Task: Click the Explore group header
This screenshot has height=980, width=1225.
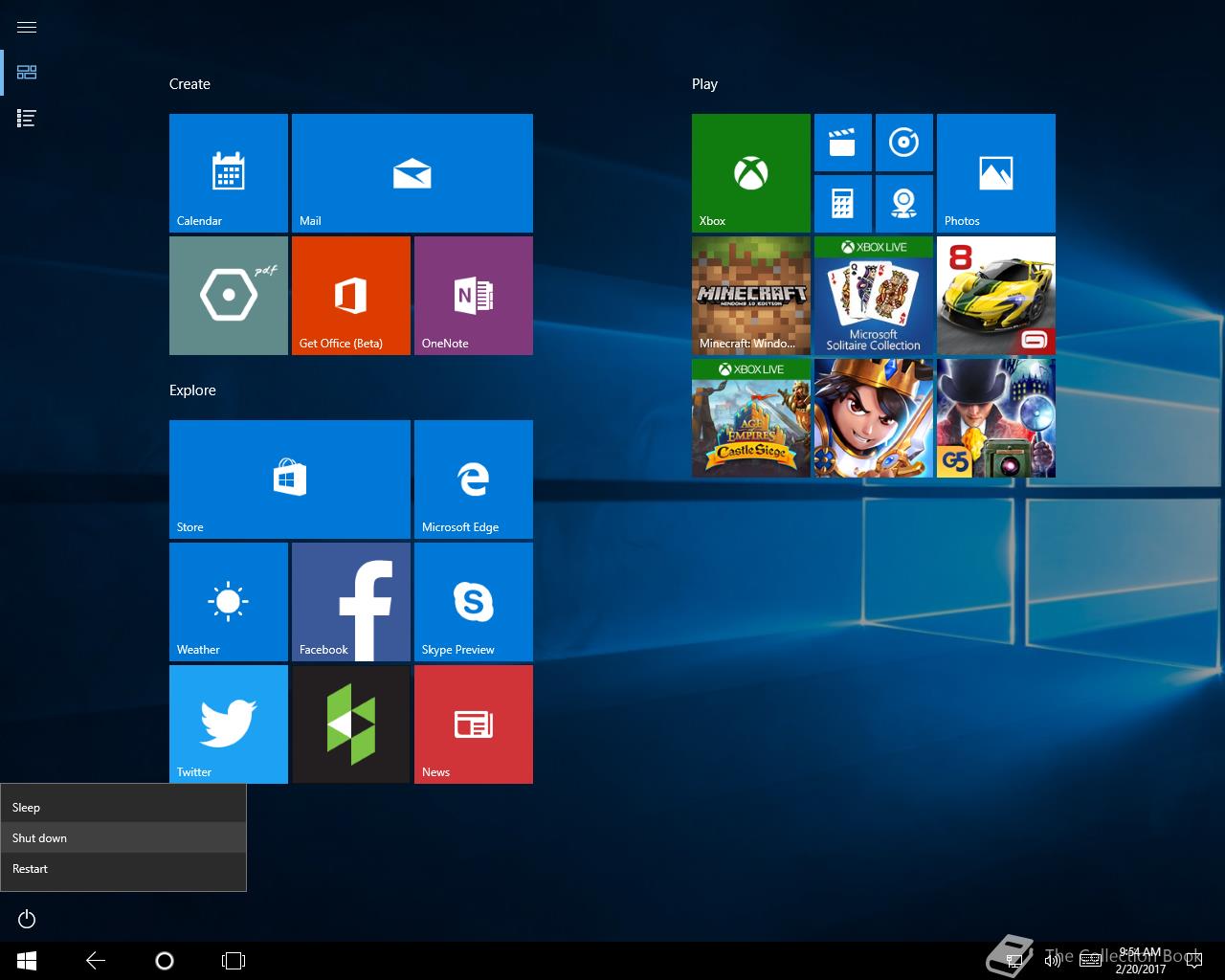Action: click(x=192, y=390)
